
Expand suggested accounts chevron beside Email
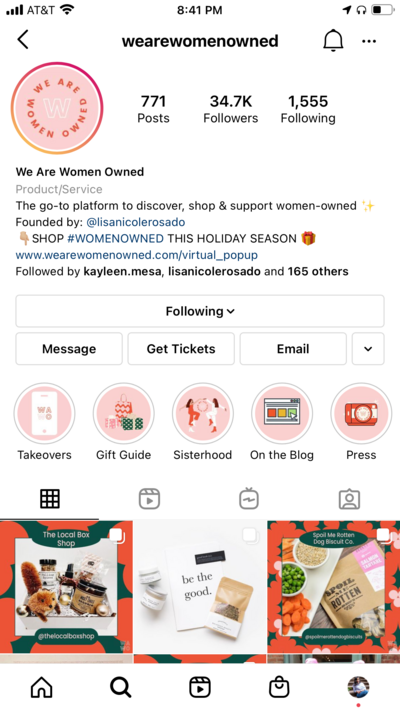[368, 349]
